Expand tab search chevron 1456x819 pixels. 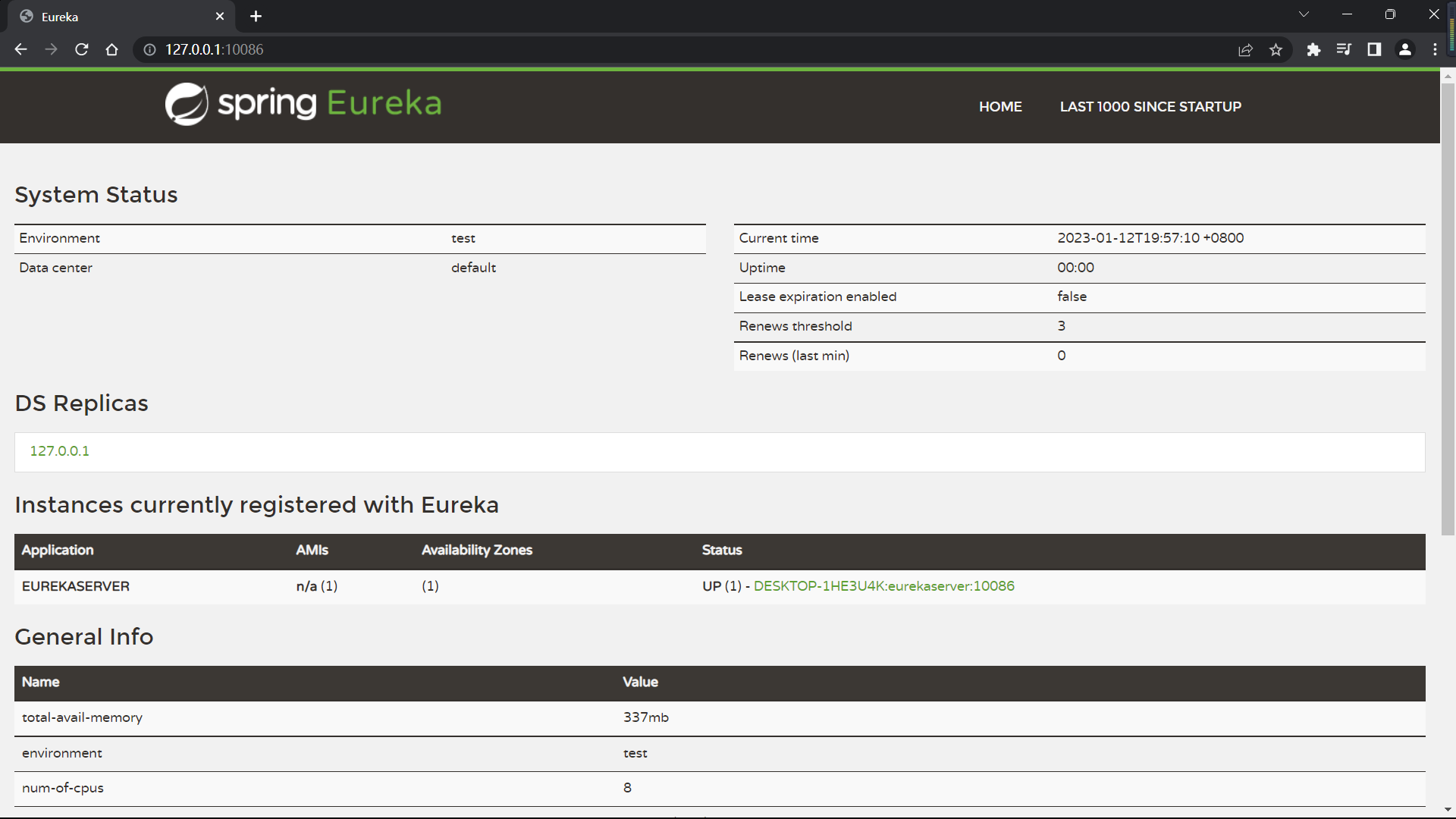coord(1304,14)
